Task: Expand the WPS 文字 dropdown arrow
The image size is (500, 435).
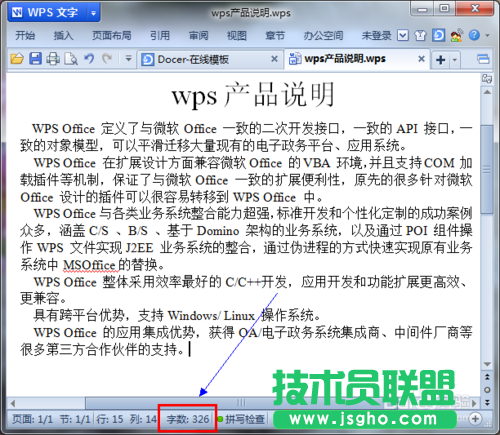Action: point(94,13)
